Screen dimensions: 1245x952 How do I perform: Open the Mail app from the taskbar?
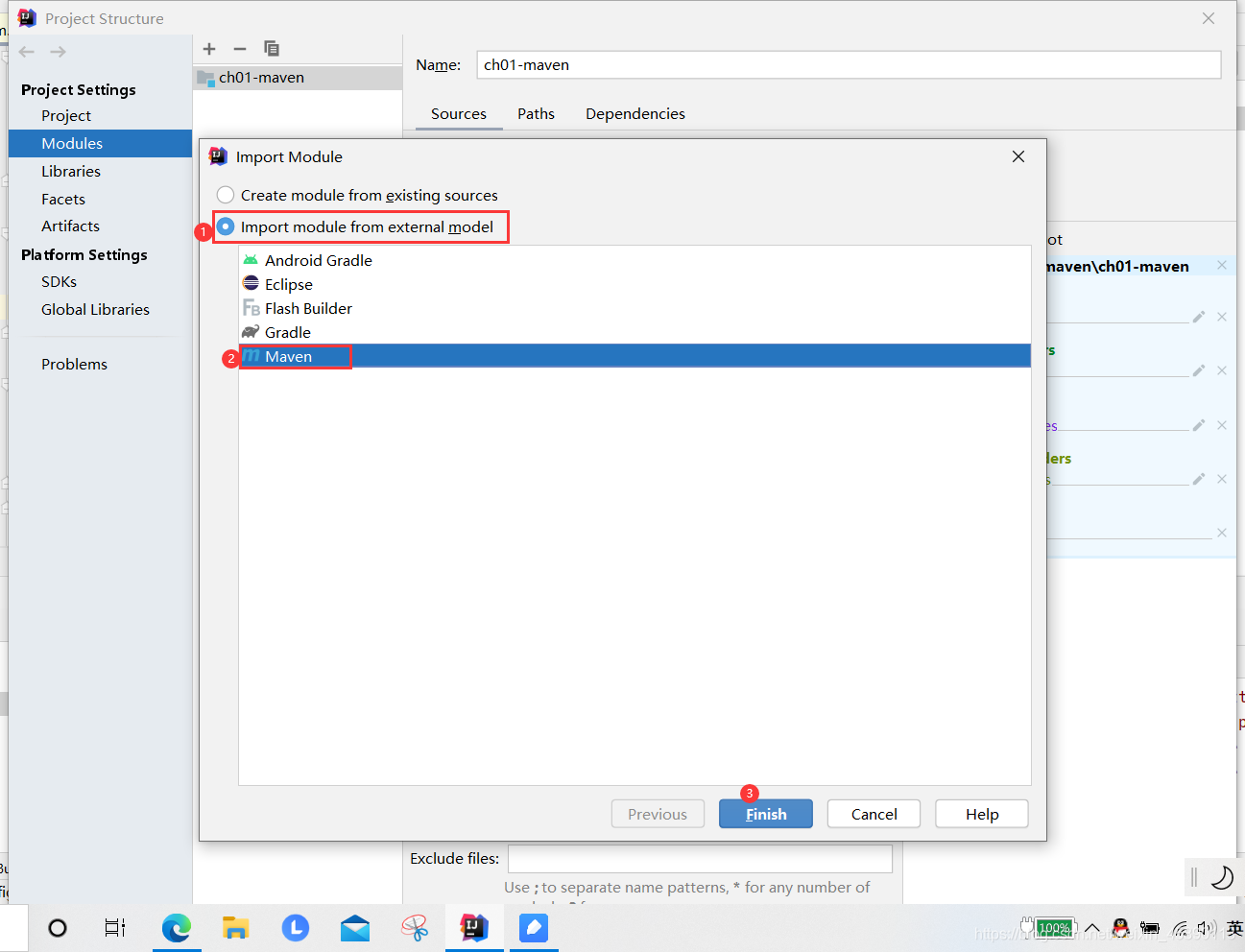(355, 928)
